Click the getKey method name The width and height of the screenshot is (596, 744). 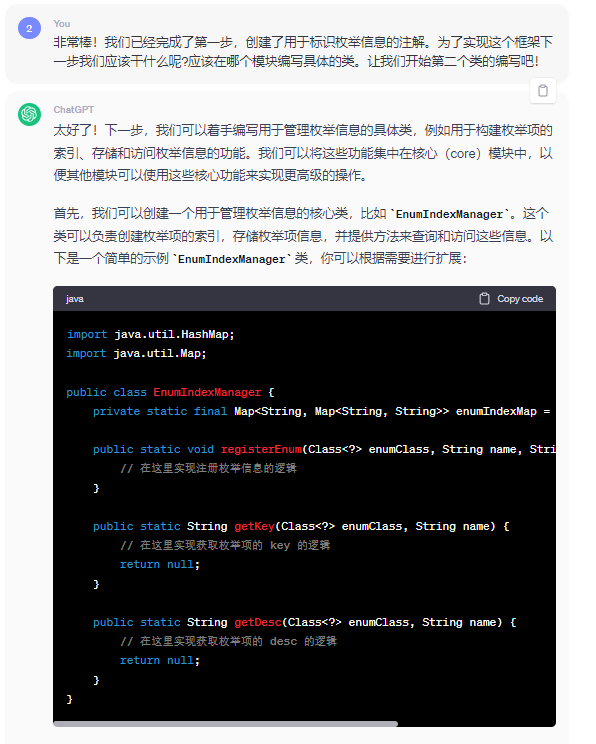coord(254,526)
